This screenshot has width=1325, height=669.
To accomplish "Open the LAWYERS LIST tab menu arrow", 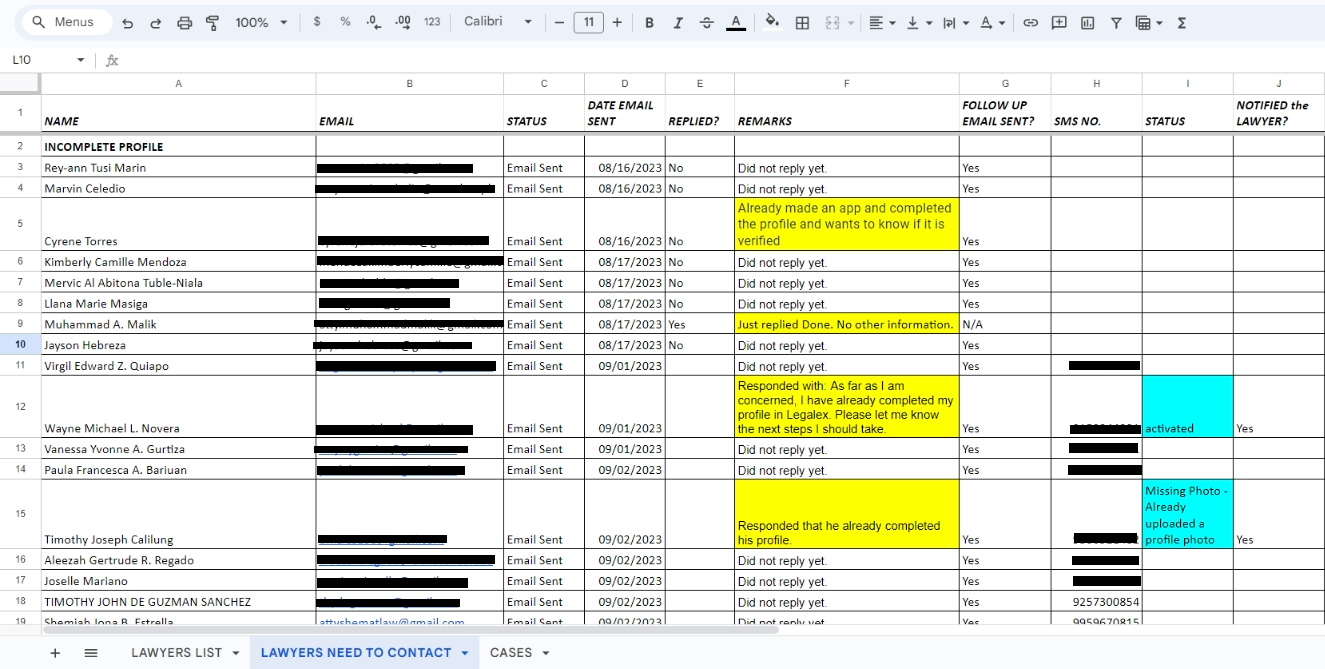I will click(x=236, y=654).
